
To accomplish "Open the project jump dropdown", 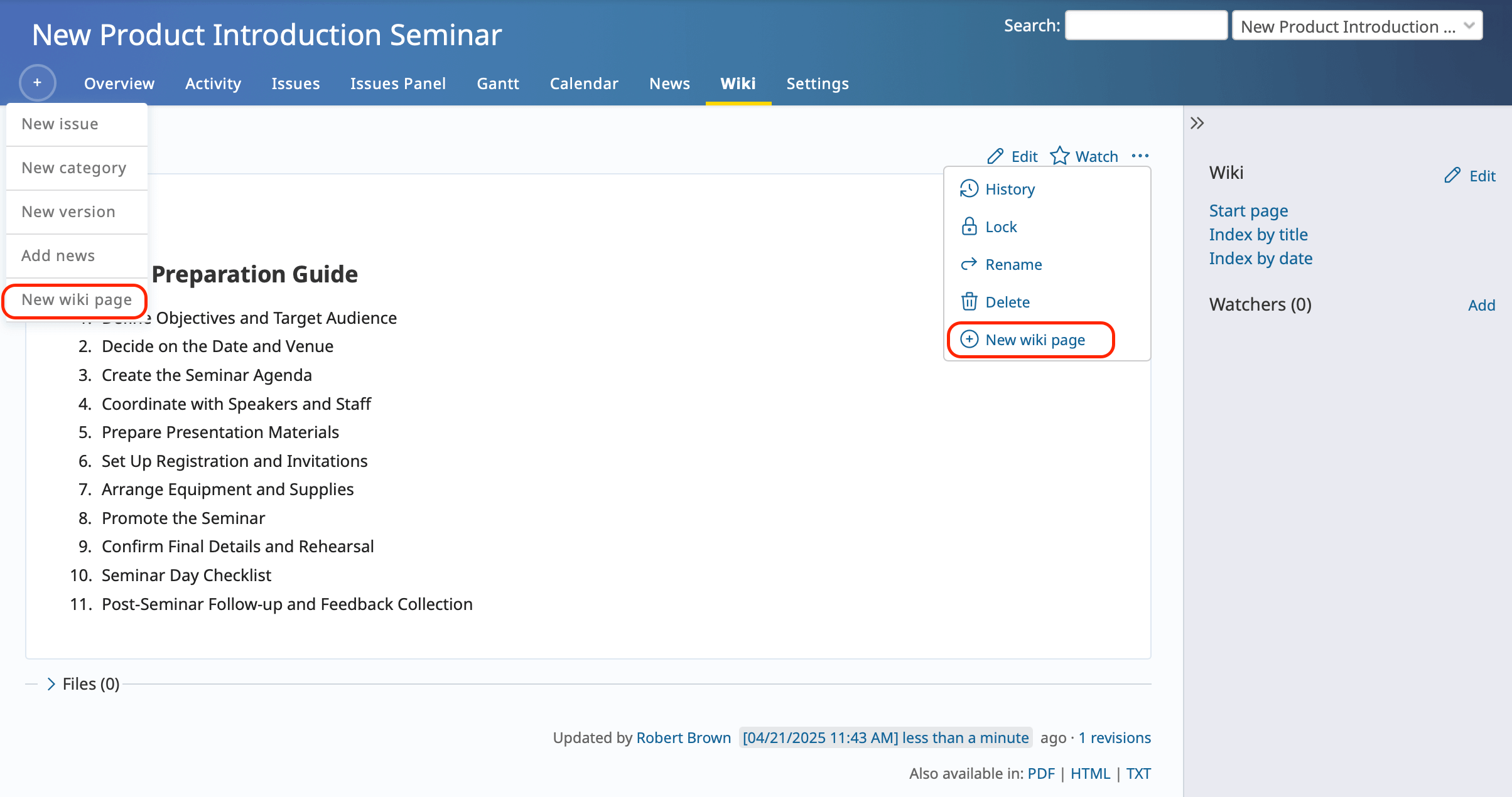I will pyautogui.click(x=1356, y=26).
